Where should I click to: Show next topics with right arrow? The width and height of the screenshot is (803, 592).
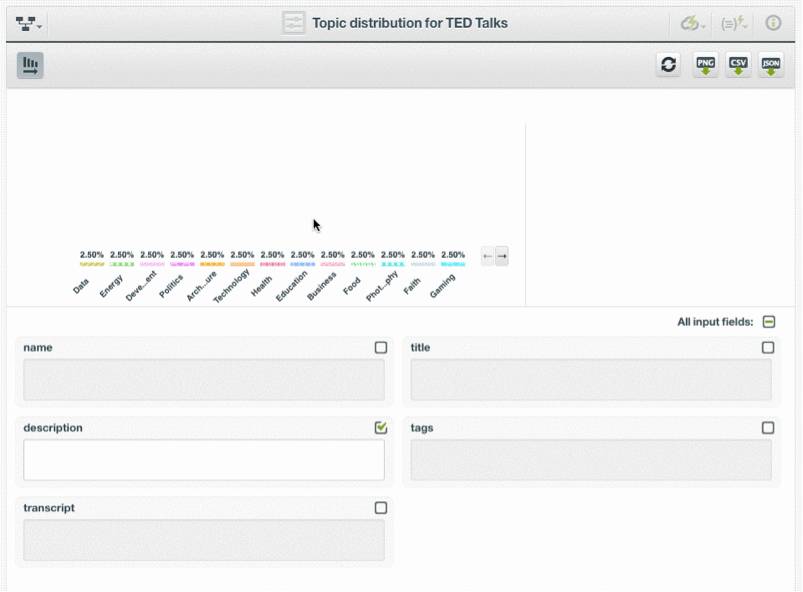tap(502, 256)
